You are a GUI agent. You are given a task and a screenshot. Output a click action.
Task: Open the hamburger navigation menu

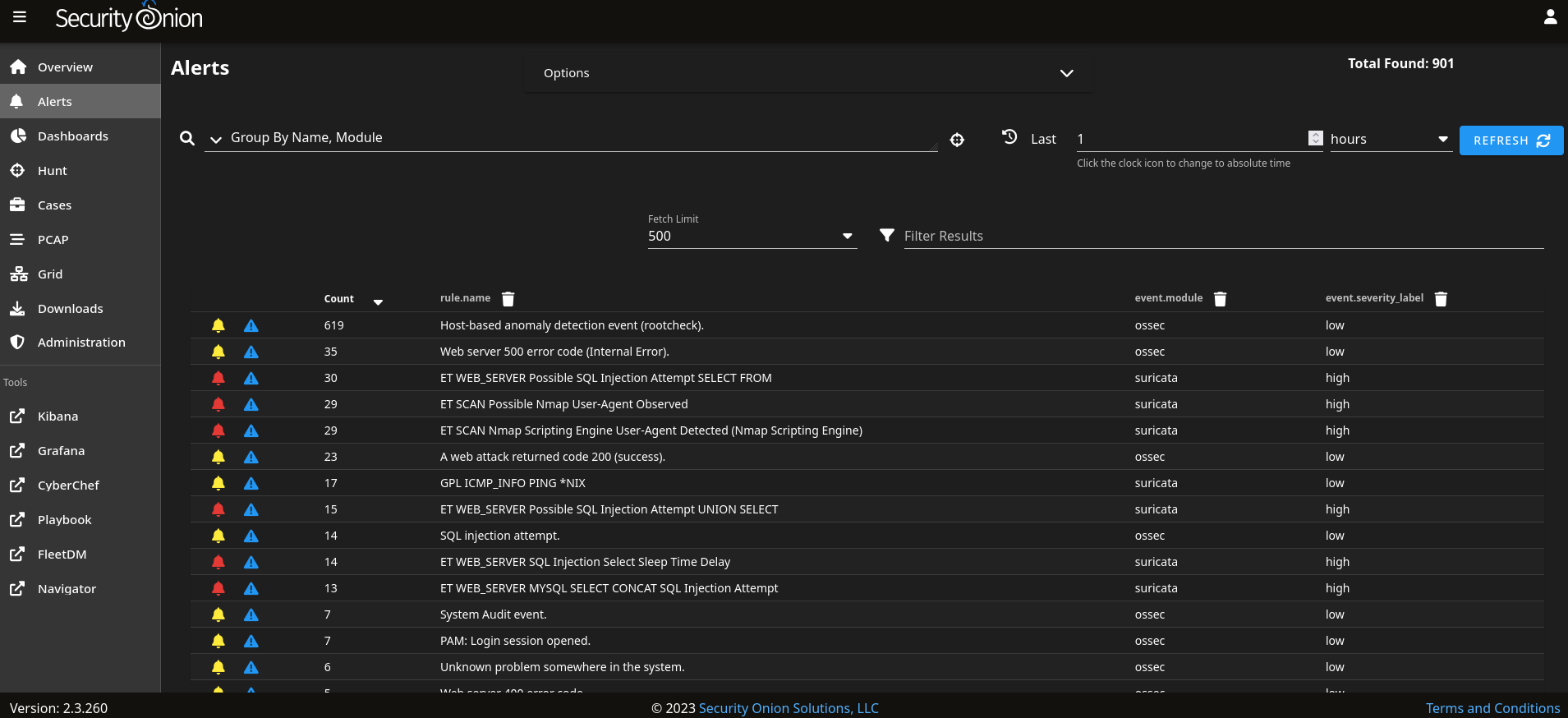point(20,17)
